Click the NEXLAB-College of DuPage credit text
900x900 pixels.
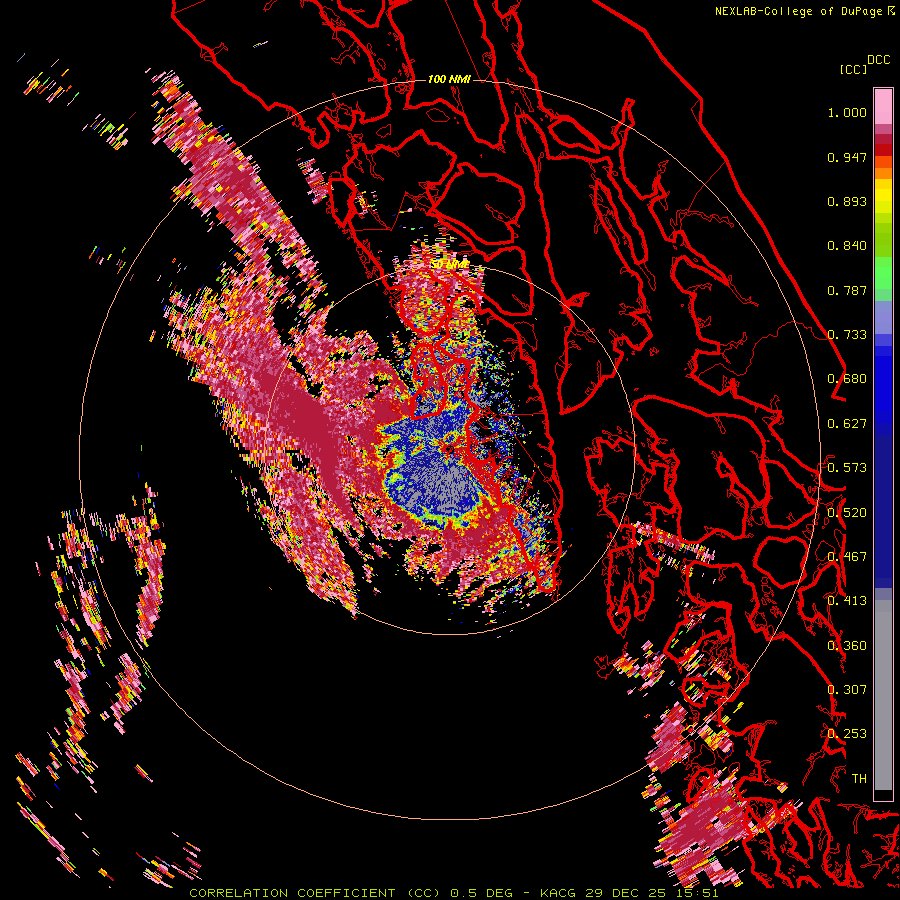tap(804, 11)
